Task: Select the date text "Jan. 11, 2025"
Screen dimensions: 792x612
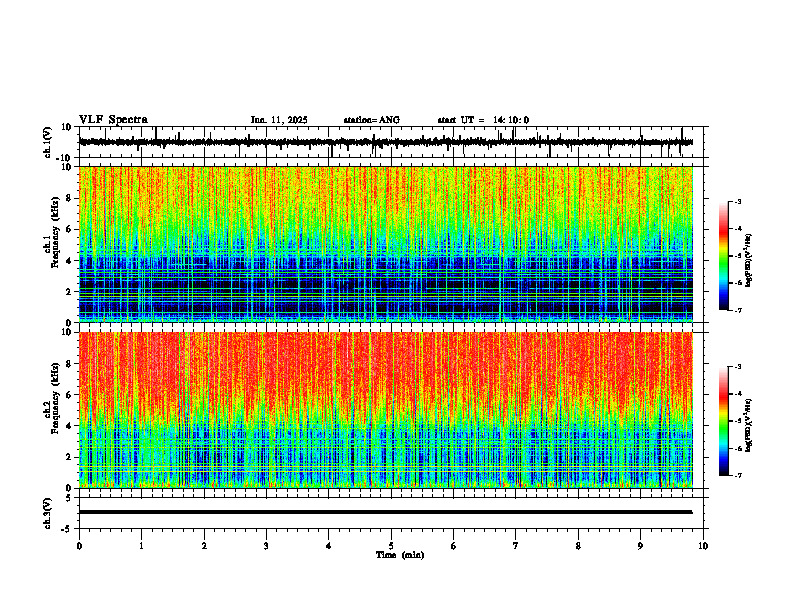Action: pyautogui.click(x=279, y=120)
